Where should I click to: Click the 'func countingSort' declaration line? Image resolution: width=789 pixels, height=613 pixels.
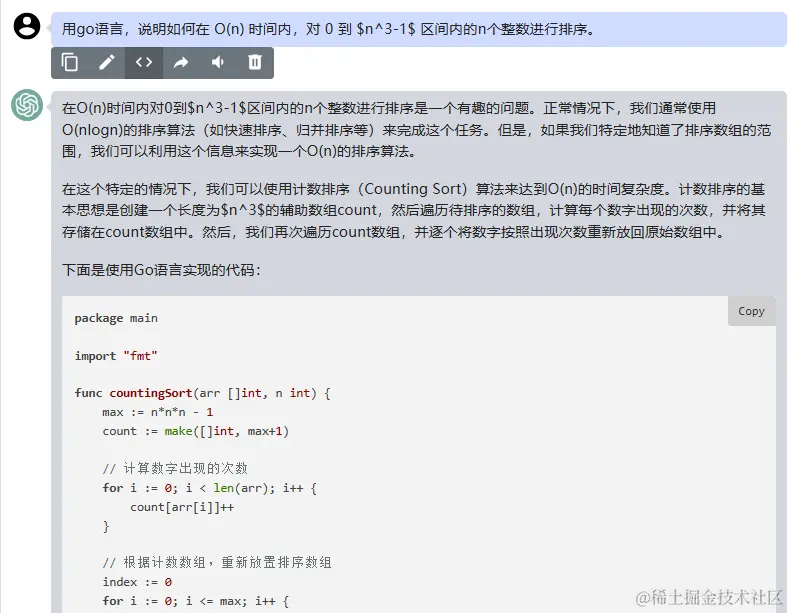[202, 393]
